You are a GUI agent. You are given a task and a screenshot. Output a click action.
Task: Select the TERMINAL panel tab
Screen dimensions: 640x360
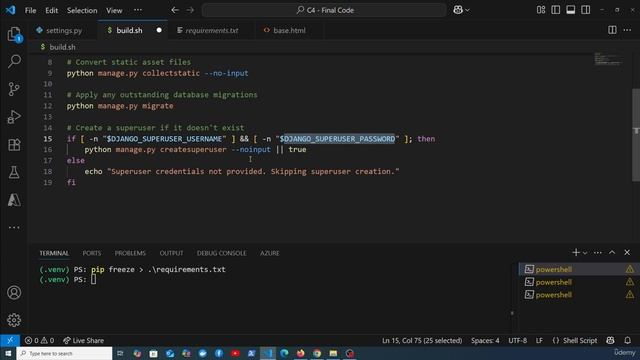tap(54, 253)
